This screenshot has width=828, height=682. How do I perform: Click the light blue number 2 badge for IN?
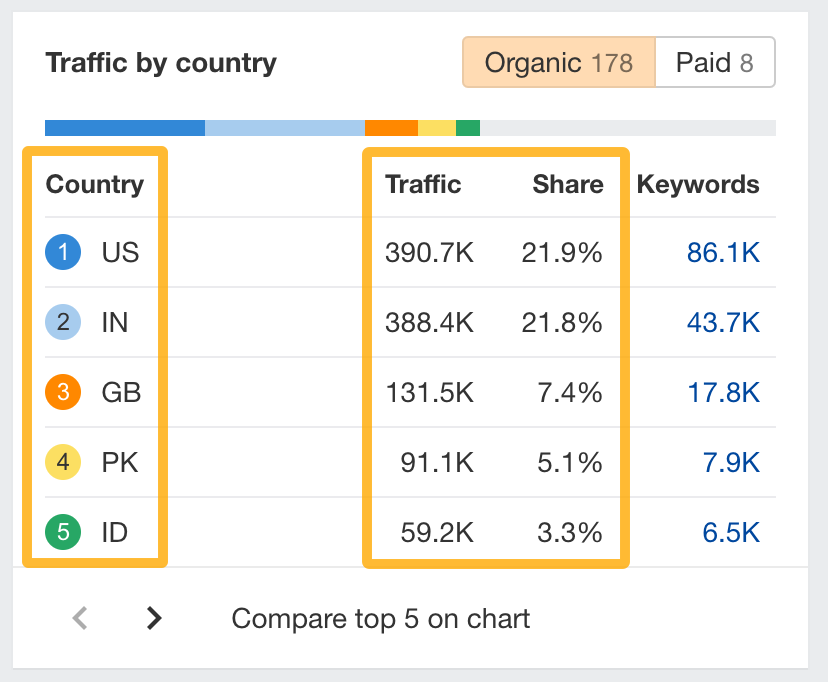63,322
